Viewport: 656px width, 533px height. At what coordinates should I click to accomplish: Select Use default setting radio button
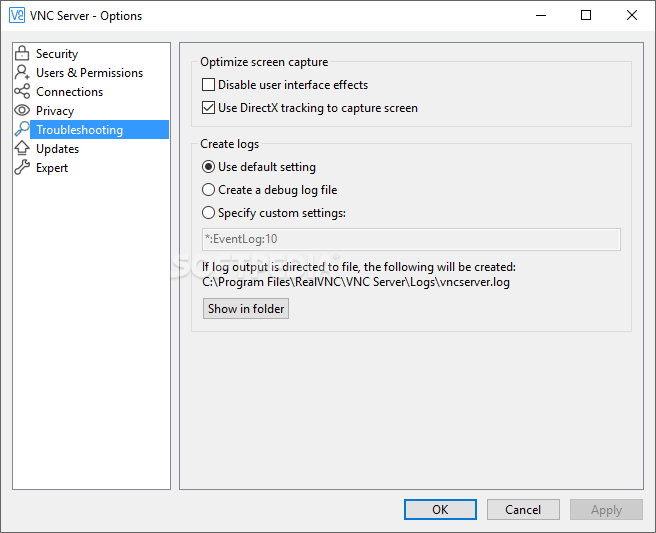208,167
